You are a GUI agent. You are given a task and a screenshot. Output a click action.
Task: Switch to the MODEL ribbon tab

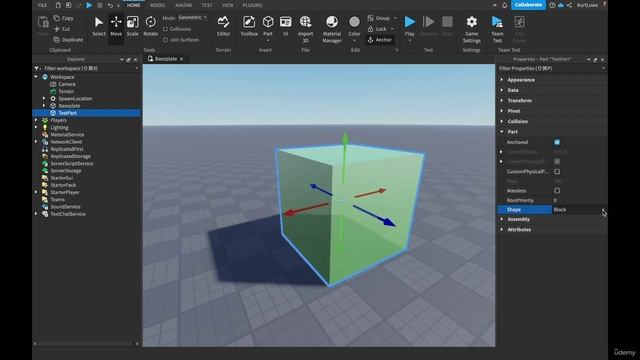coord(158,5)
